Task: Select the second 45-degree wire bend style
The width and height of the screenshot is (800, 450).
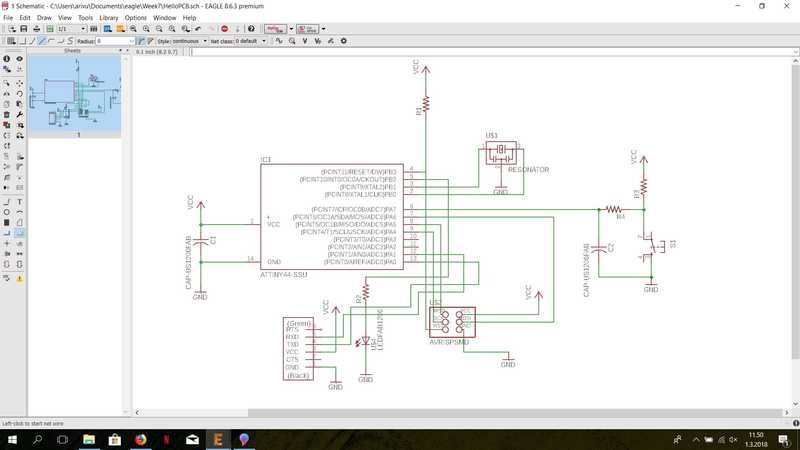Action: 33,41
